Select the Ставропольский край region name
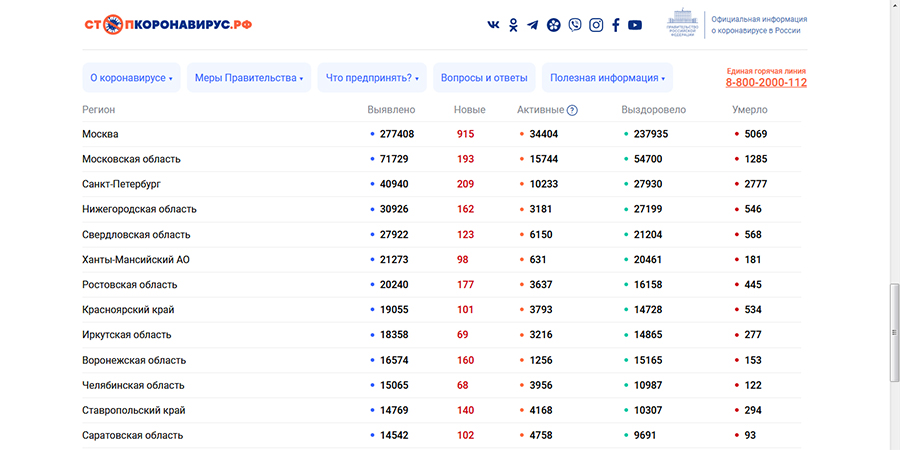Viewport: 900px width, 450px height. click(x=134, y=410)
